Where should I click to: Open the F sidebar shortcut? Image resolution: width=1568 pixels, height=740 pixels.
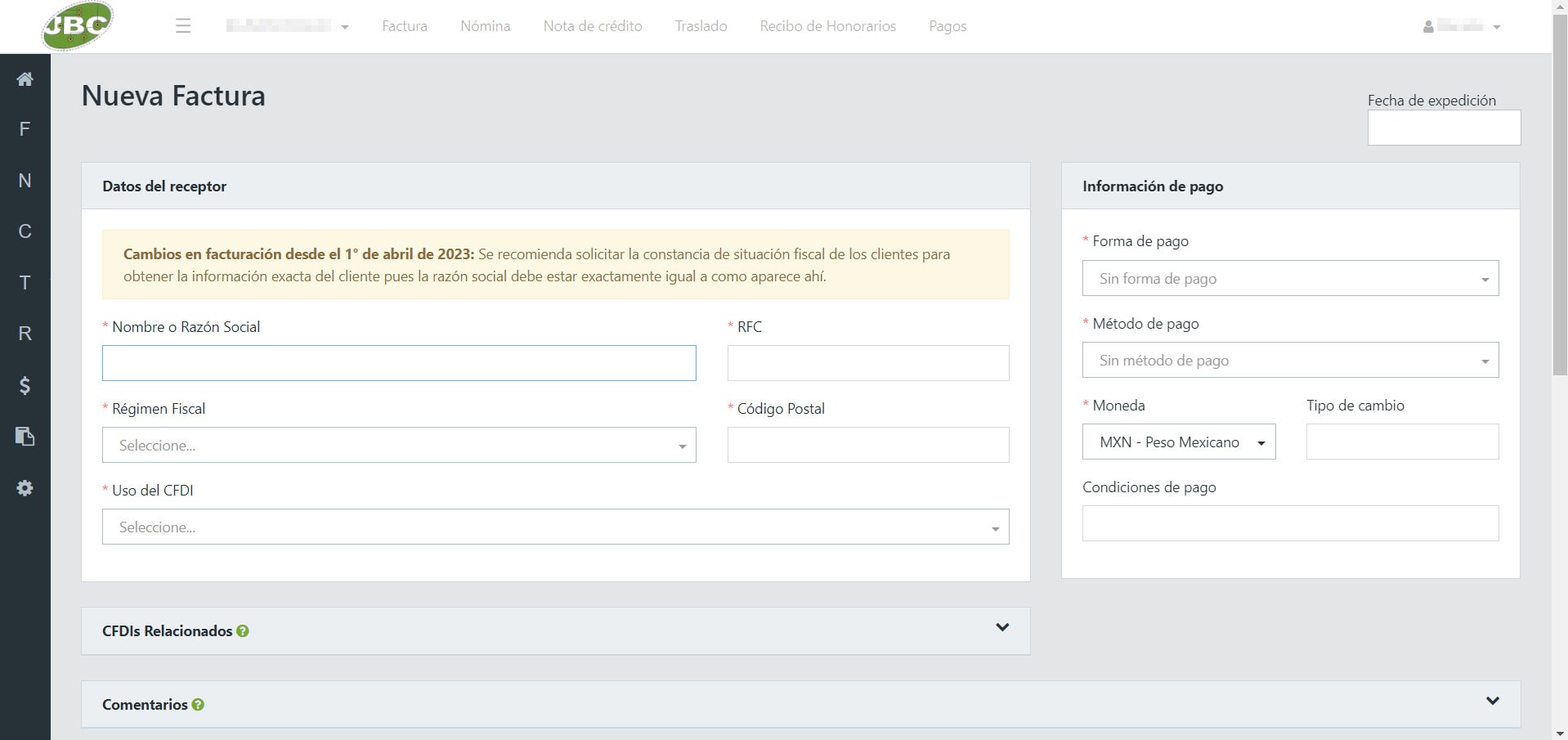click(25, 129)
